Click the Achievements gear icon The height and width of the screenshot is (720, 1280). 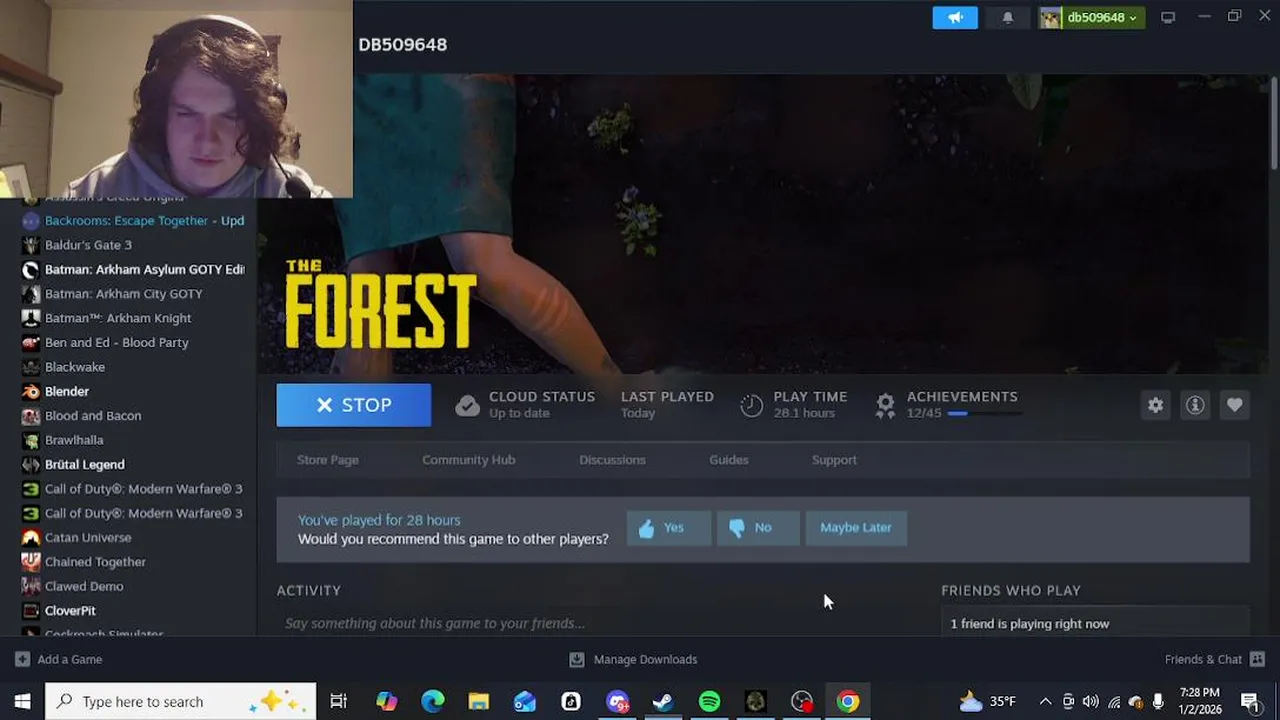click(885, 405)
